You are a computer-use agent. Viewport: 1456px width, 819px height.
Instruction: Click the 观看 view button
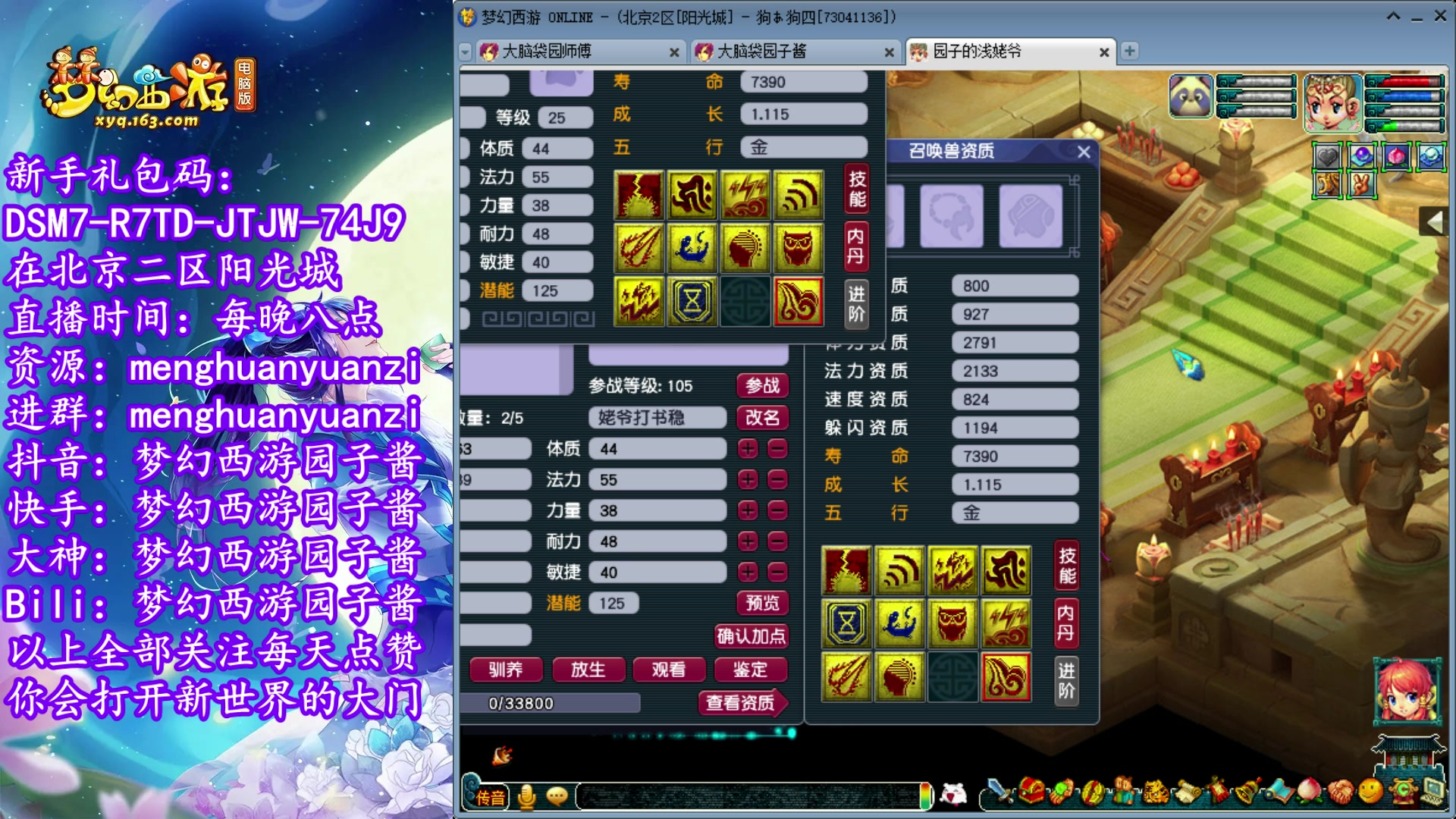coord(668,670)
